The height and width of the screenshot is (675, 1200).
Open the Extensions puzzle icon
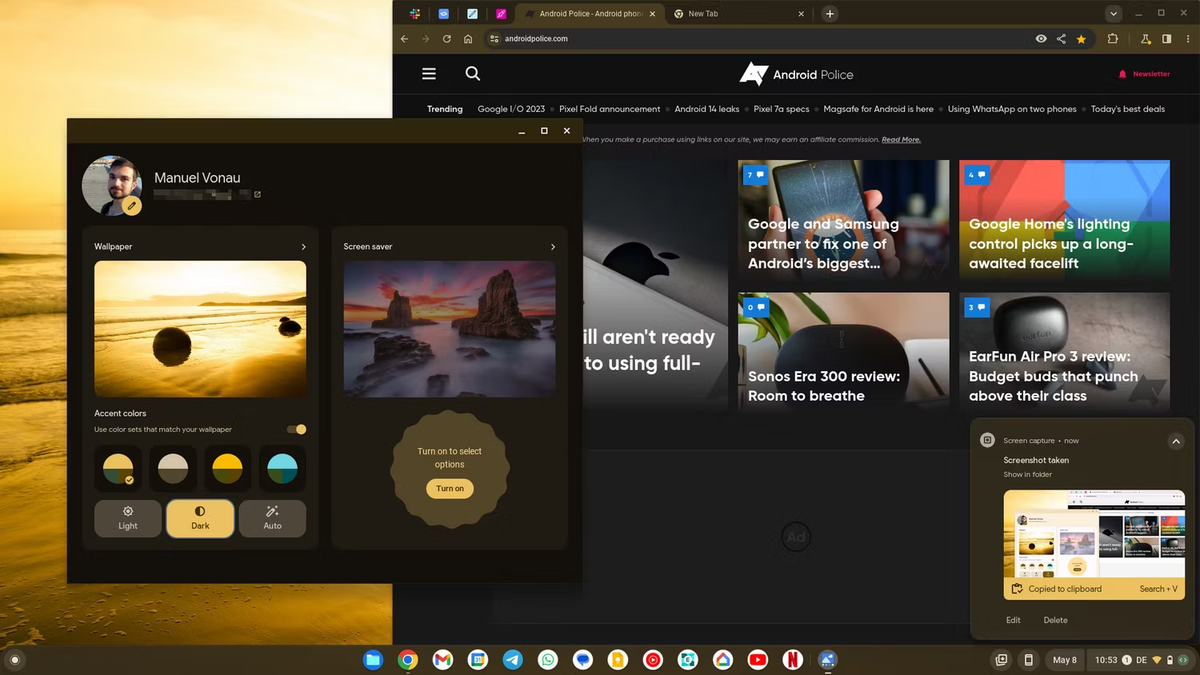coord(1113,39)
